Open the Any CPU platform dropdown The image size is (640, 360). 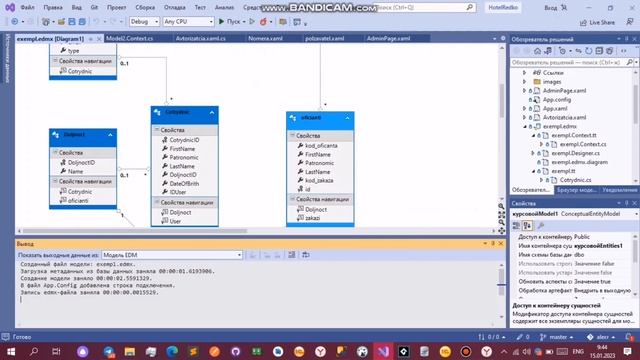tap(188, 22)
